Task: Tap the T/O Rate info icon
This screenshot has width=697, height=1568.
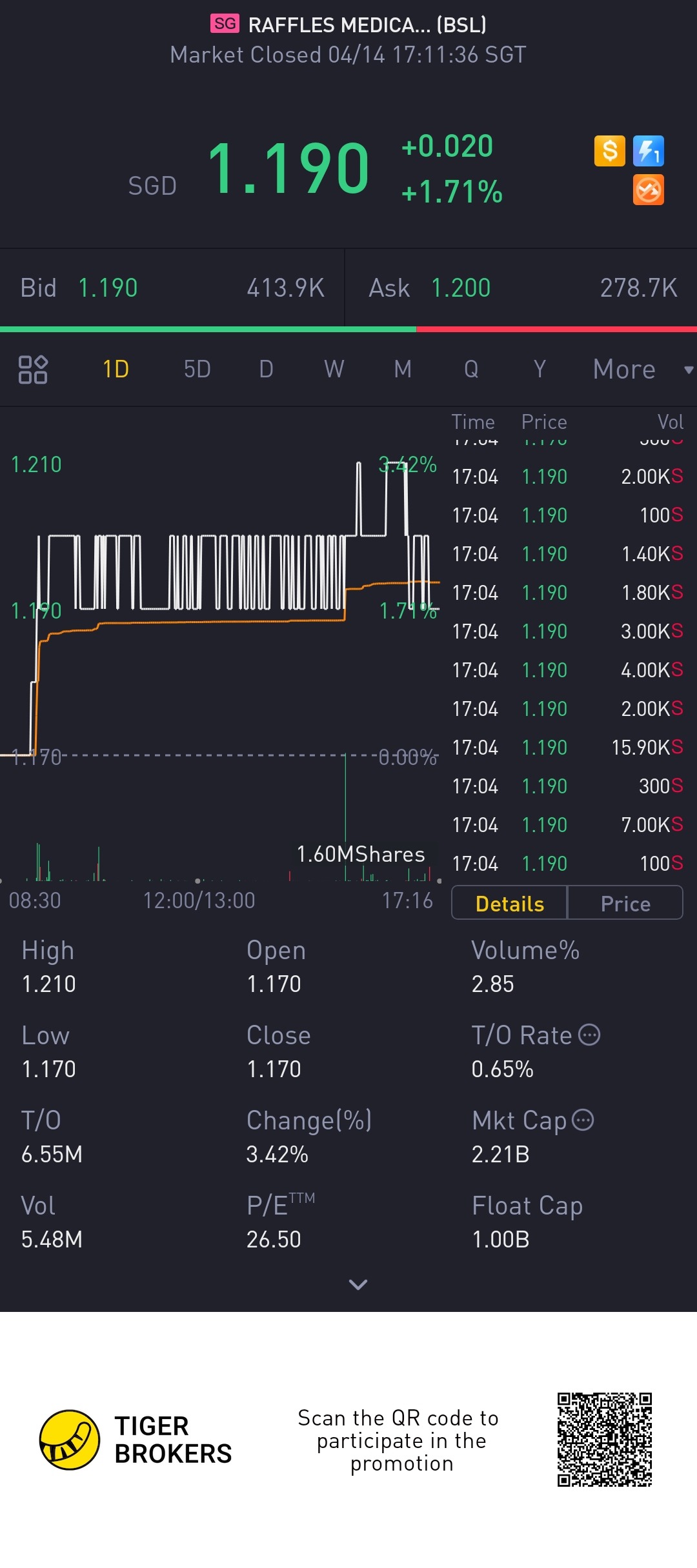Action: (x=589, y=1035)
